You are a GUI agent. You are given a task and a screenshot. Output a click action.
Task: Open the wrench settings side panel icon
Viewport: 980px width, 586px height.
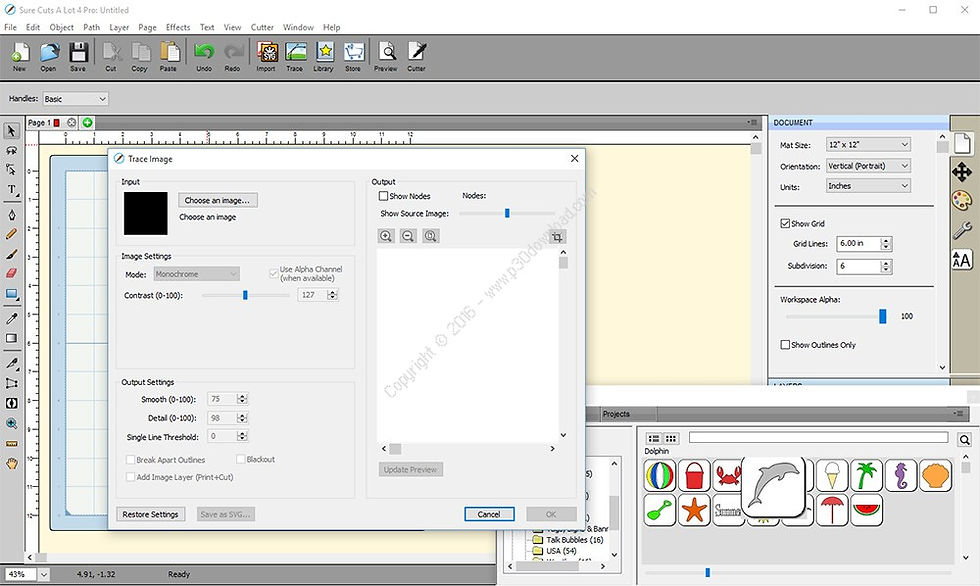[x=962, y=230]
